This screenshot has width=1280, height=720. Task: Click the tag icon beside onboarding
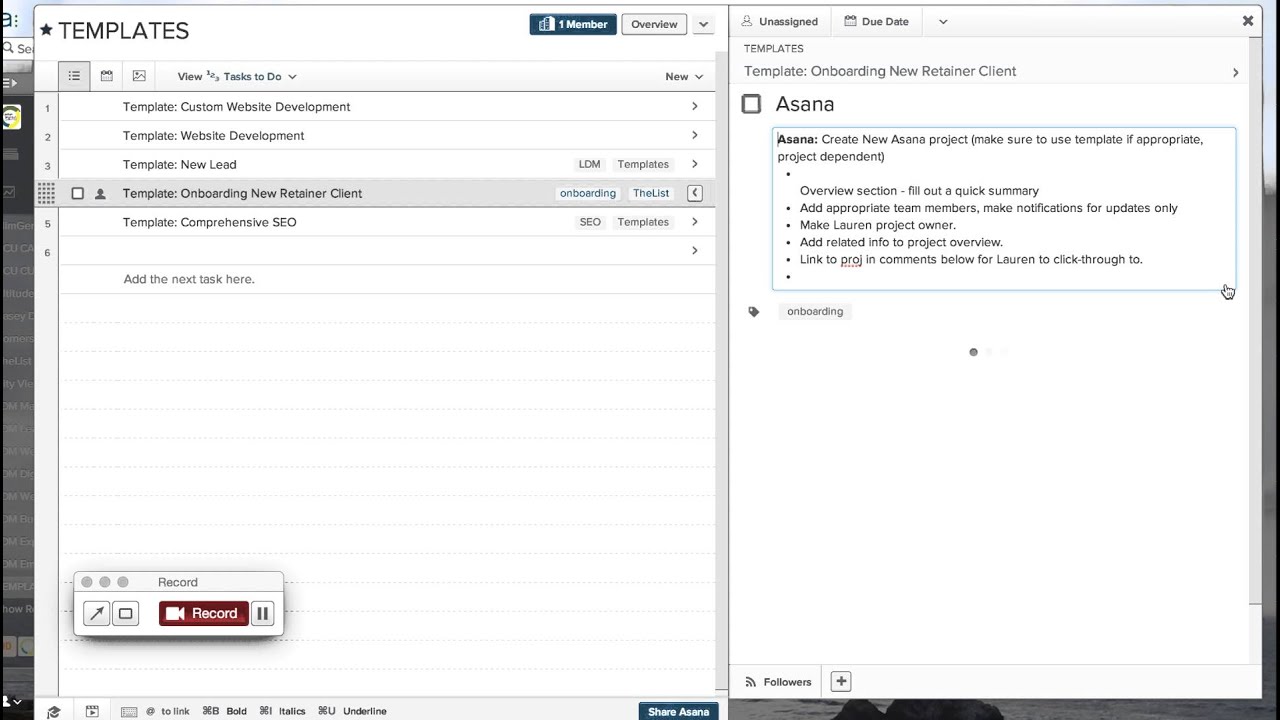point(754,312)
